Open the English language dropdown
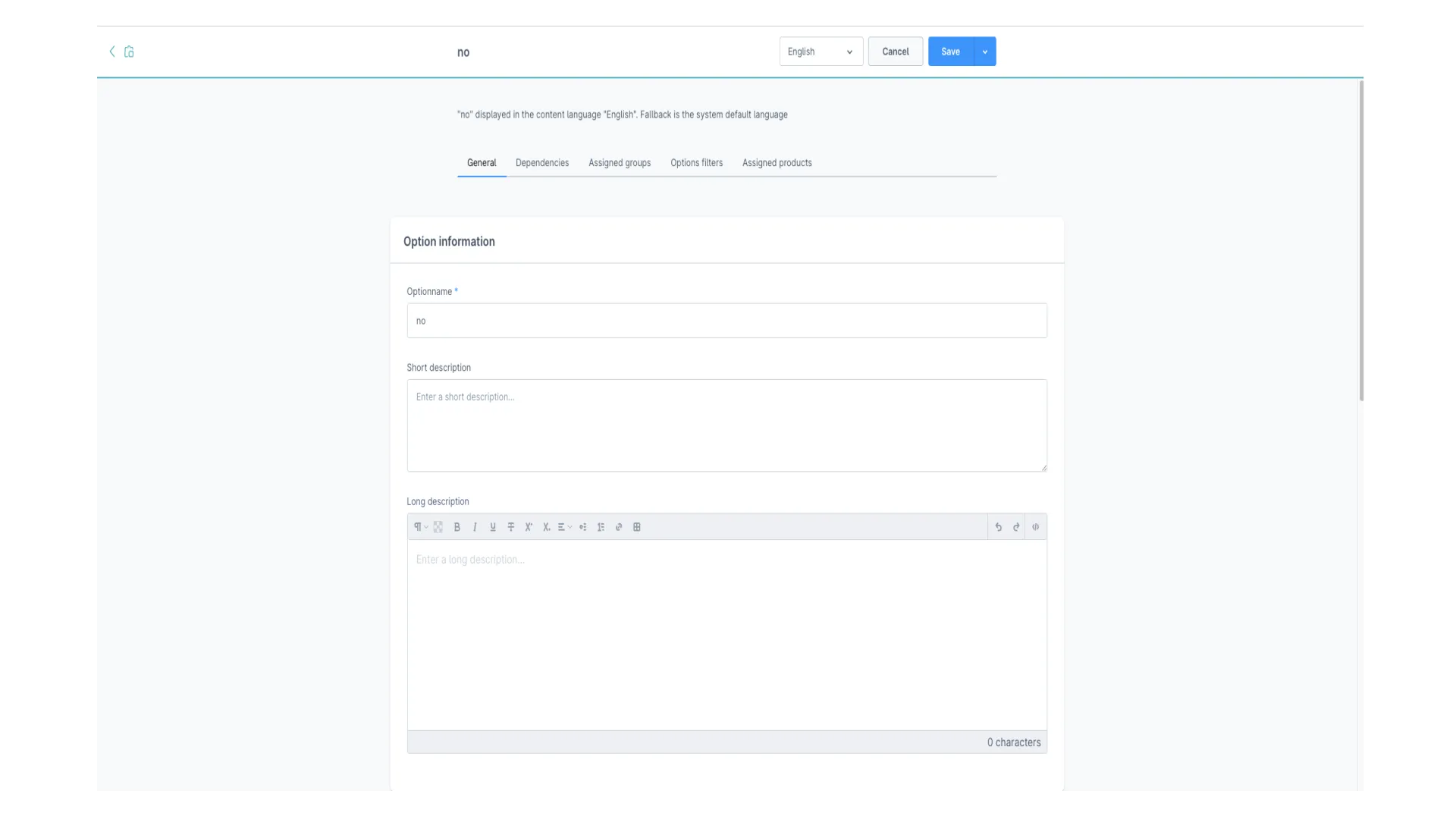The height and width of the screenshot is (819, 1456). tap(820, 52)
